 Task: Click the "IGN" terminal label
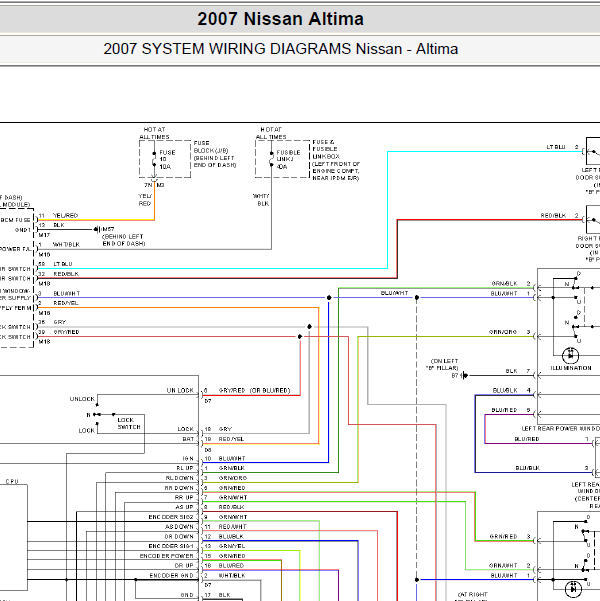point(188,459)
